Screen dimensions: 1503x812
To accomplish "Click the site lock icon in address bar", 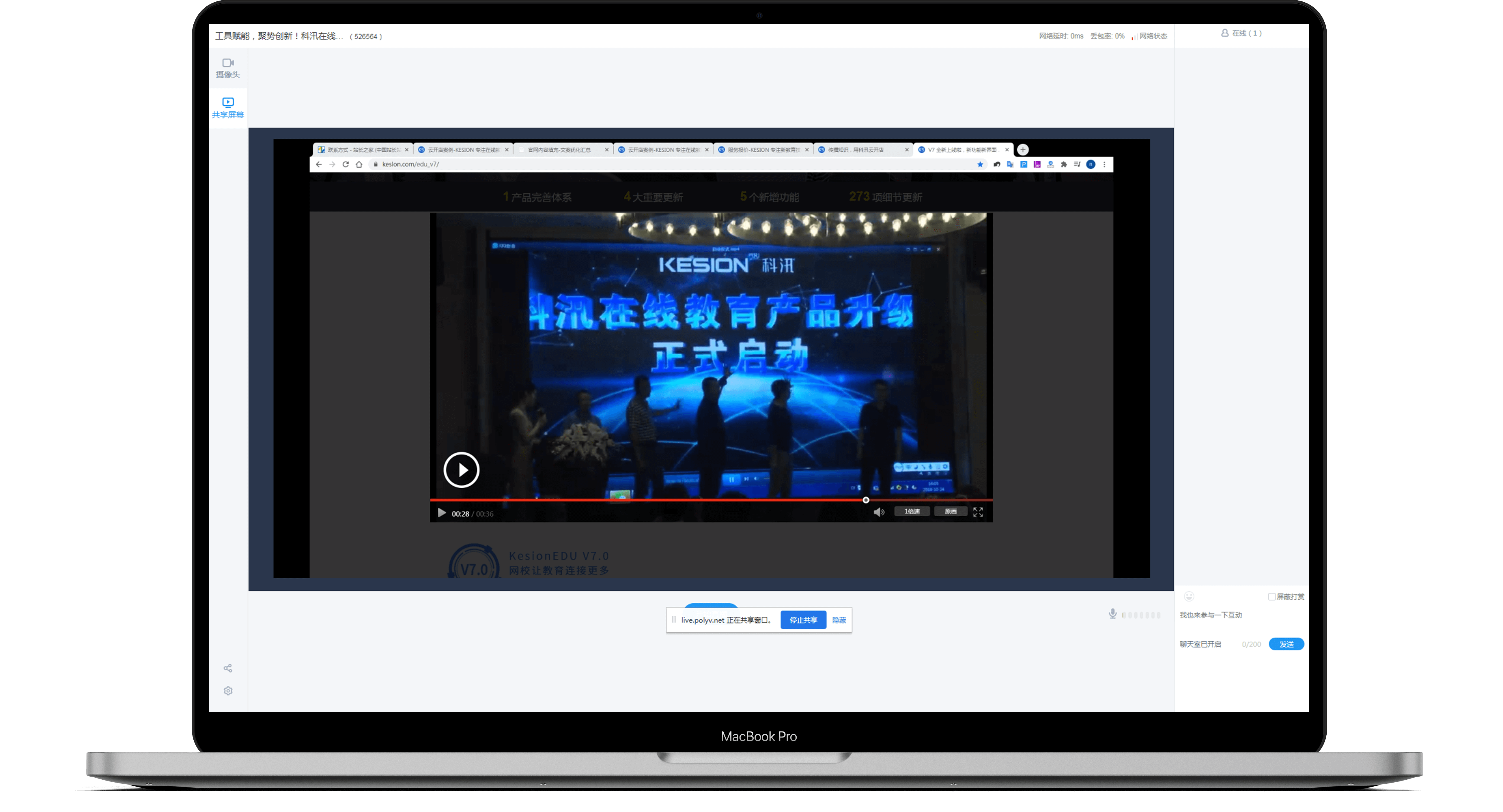I will tap(375, 164).
